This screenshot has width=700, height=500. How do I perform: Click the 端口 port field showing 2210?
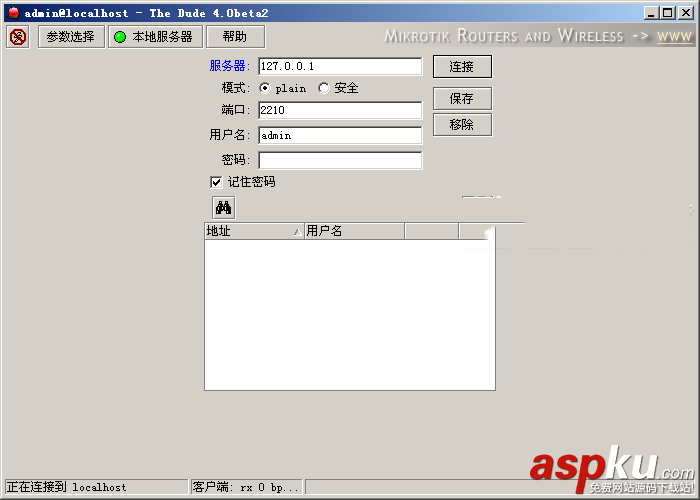tap(340, 110)
